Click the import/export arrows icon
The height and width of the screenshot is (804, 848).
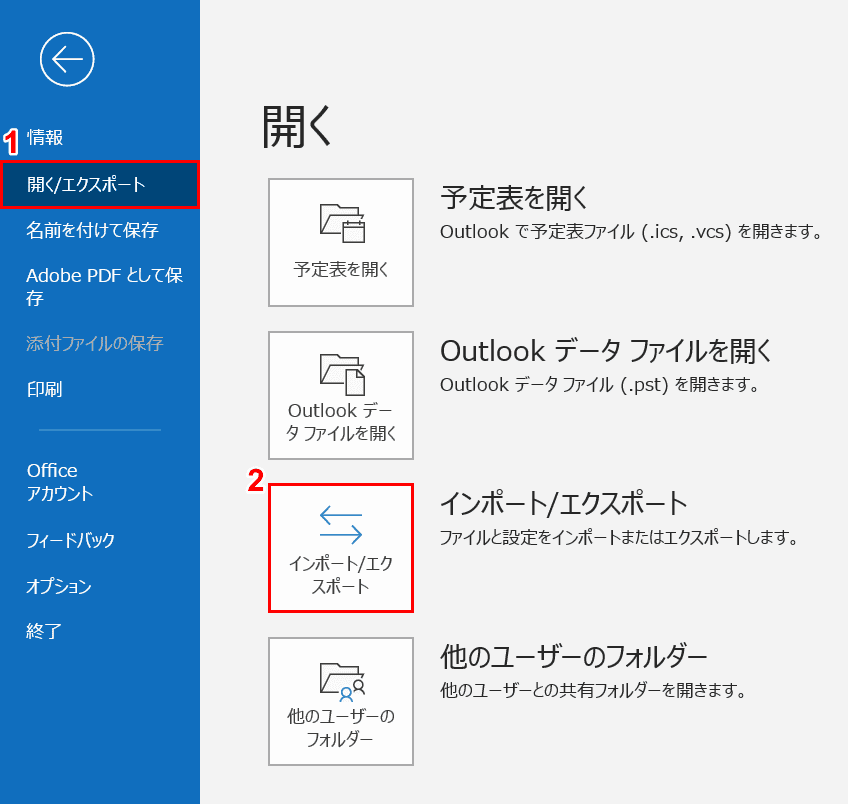point(341,524)
